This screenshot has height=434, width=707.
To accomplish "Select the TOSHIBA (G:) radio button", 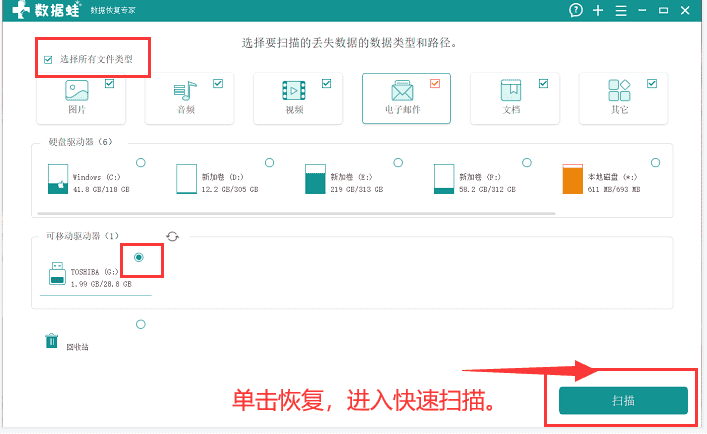I will pyautogui.click(x=139, y=257).
